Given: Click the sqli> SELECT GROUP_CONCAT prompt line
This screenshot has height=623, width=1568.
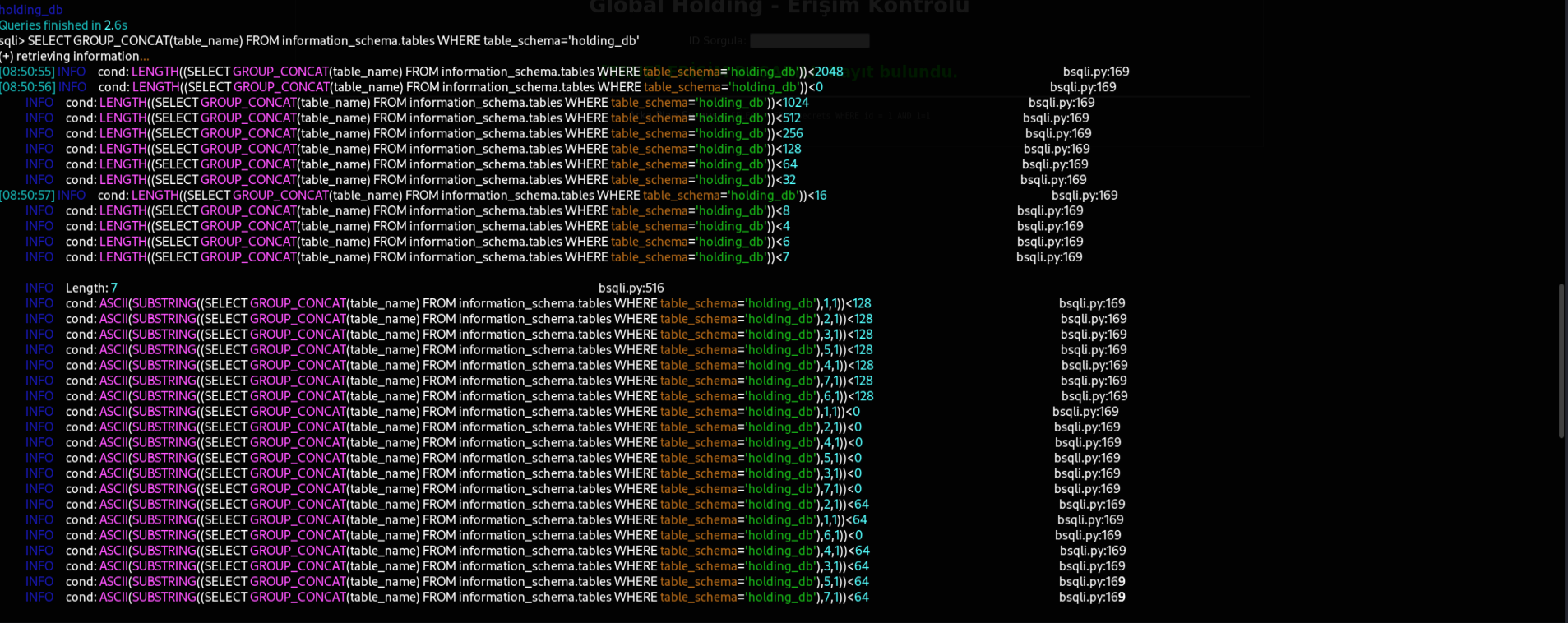Looking at the screenshot, I should click(319, 40).
